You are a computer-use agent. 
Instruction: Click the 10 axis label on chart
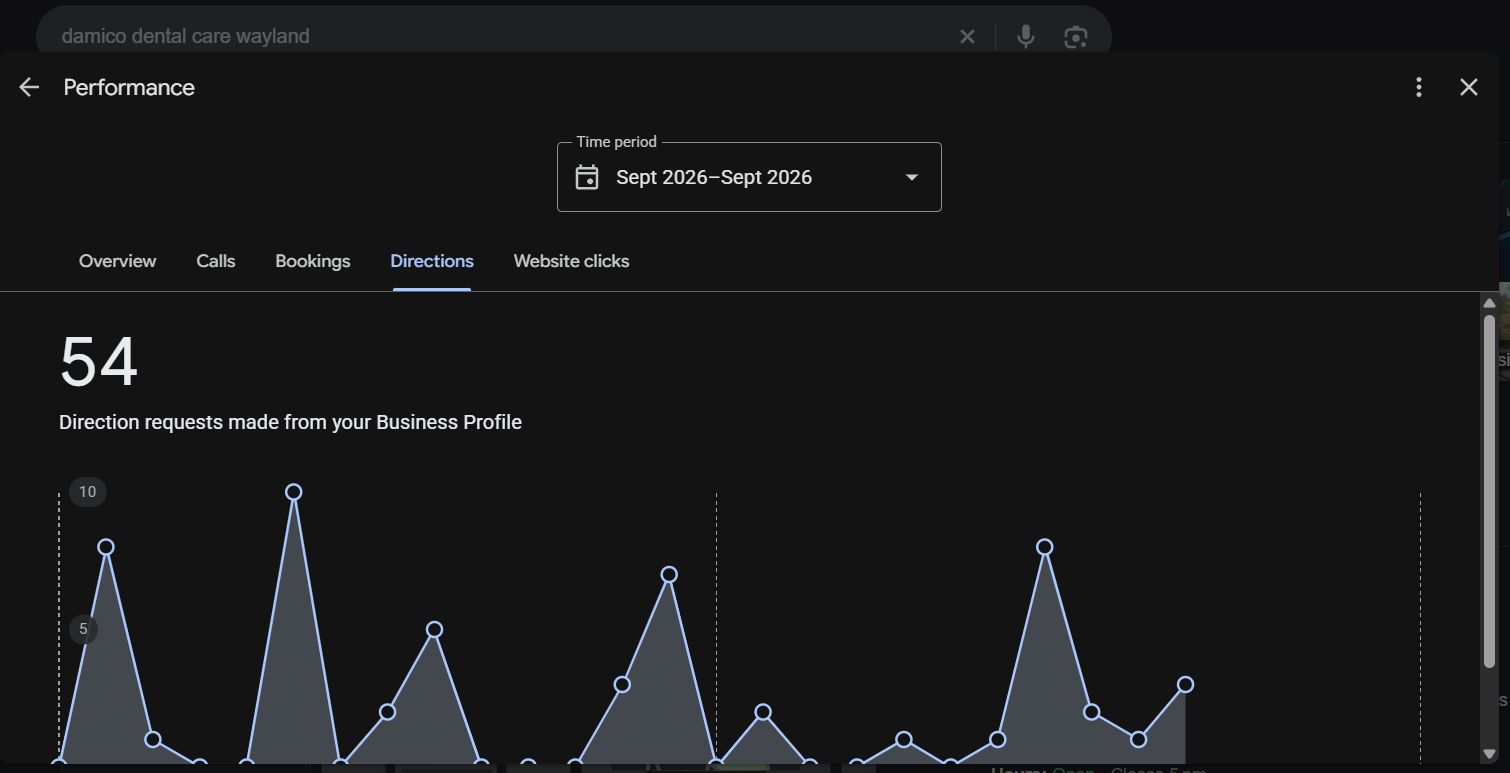[x=88, y=491]
